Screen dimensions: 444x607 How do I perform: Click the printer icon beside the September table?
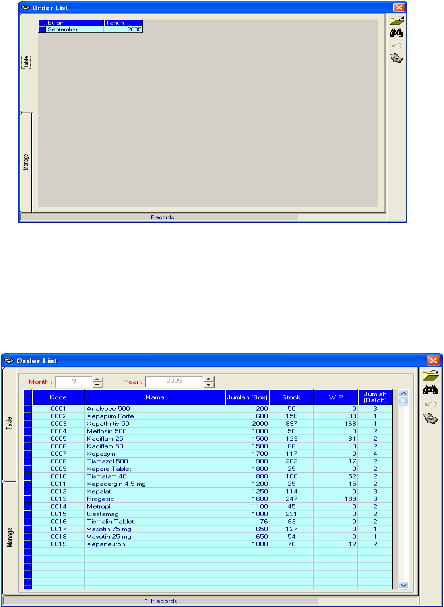click(396, 58)
